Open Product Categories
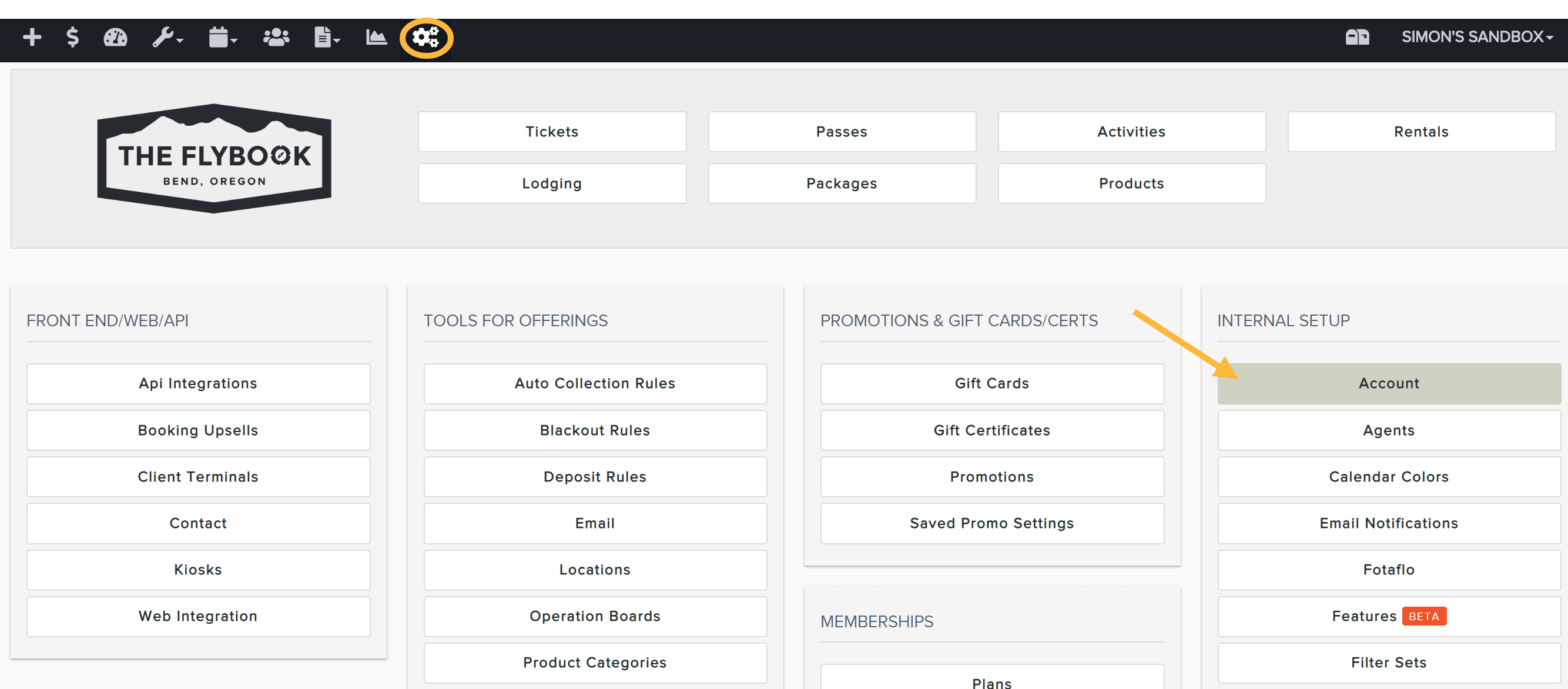This screenshot has height=689, width=1568. (595, 663)
